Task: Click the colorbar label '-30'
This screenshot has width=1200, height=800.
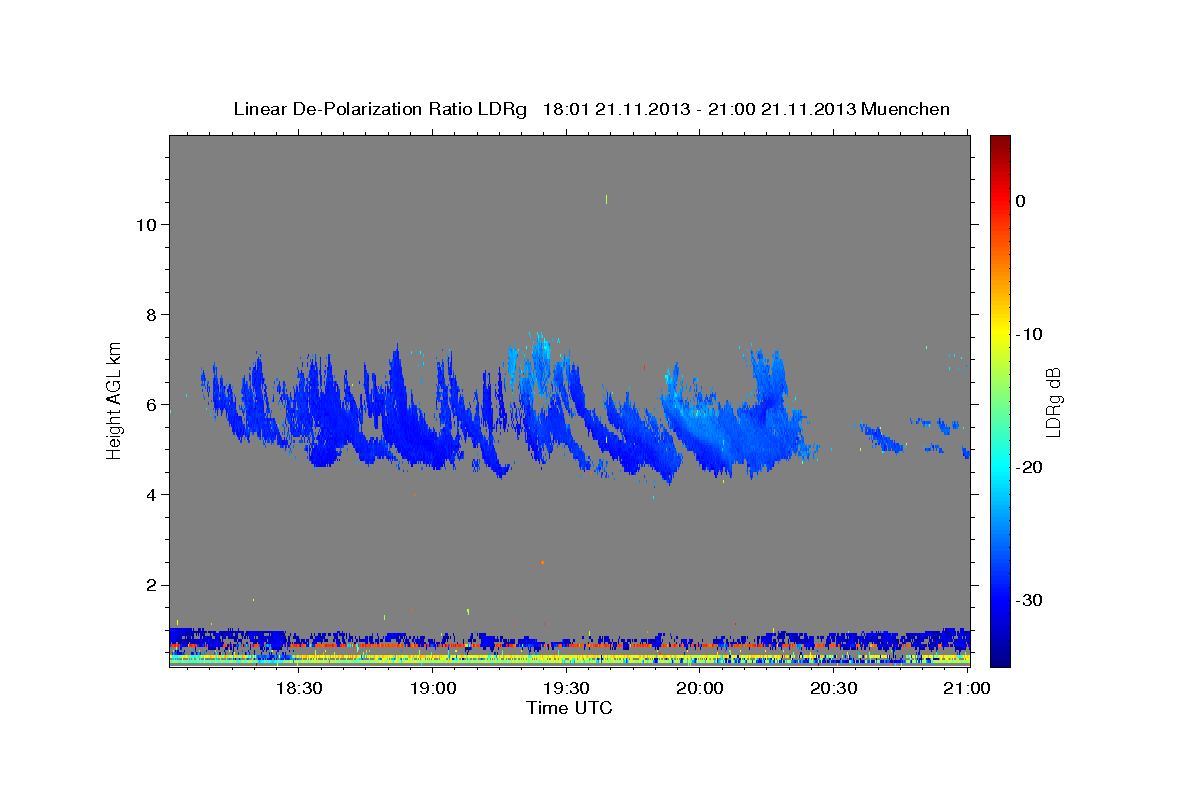Action: coord(1030,600)
